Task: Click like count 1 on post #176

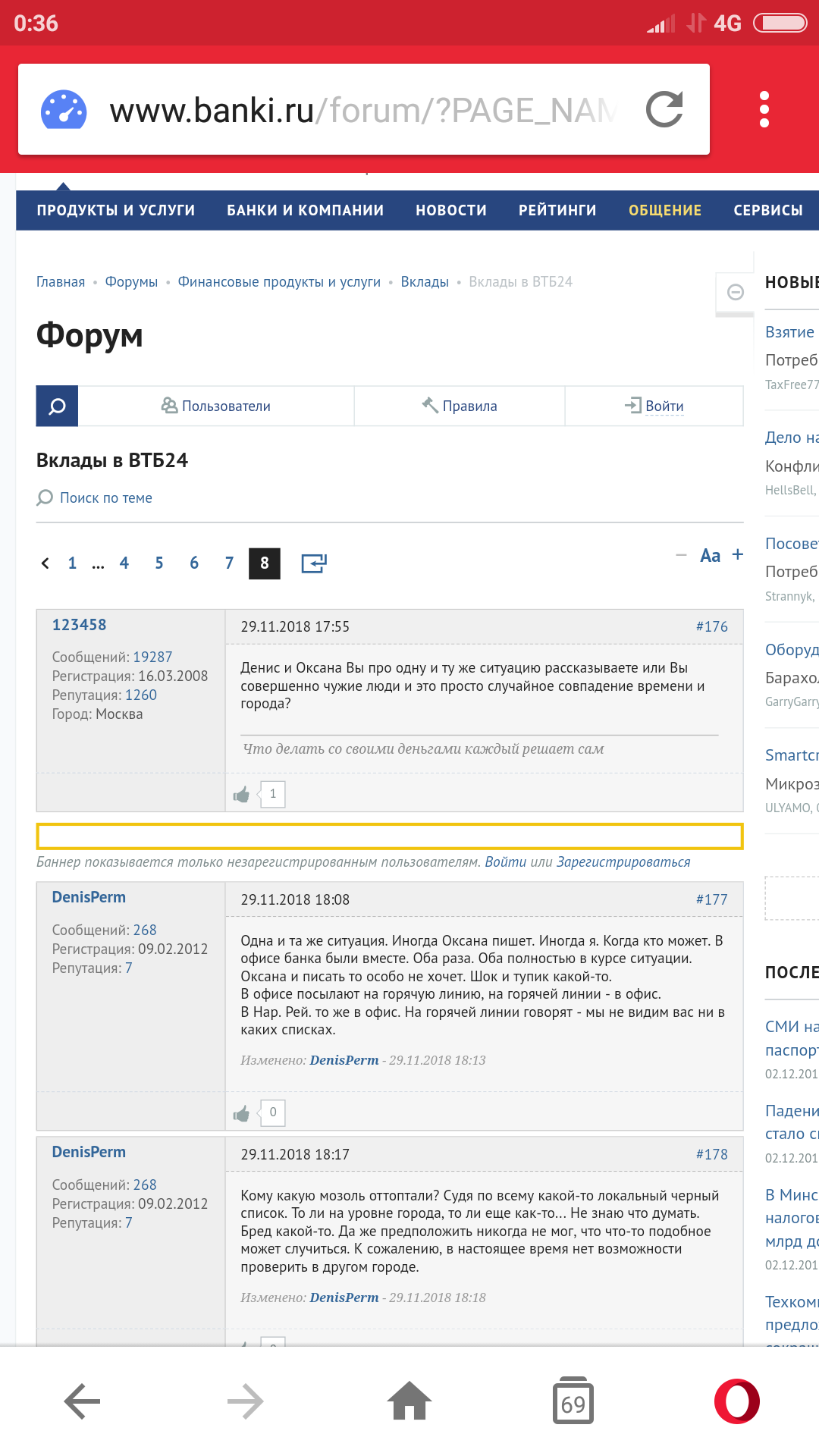Action: coord(273,794)
